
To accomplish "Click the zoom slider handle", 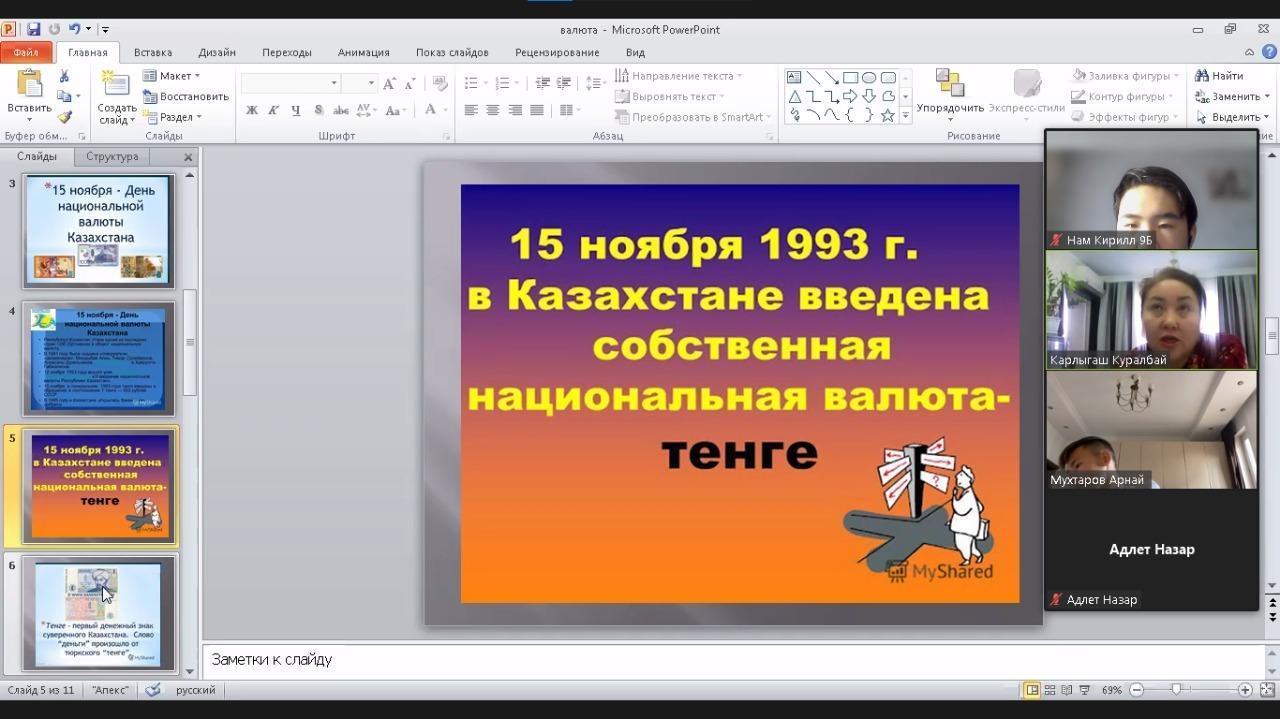I will 1176,690.
